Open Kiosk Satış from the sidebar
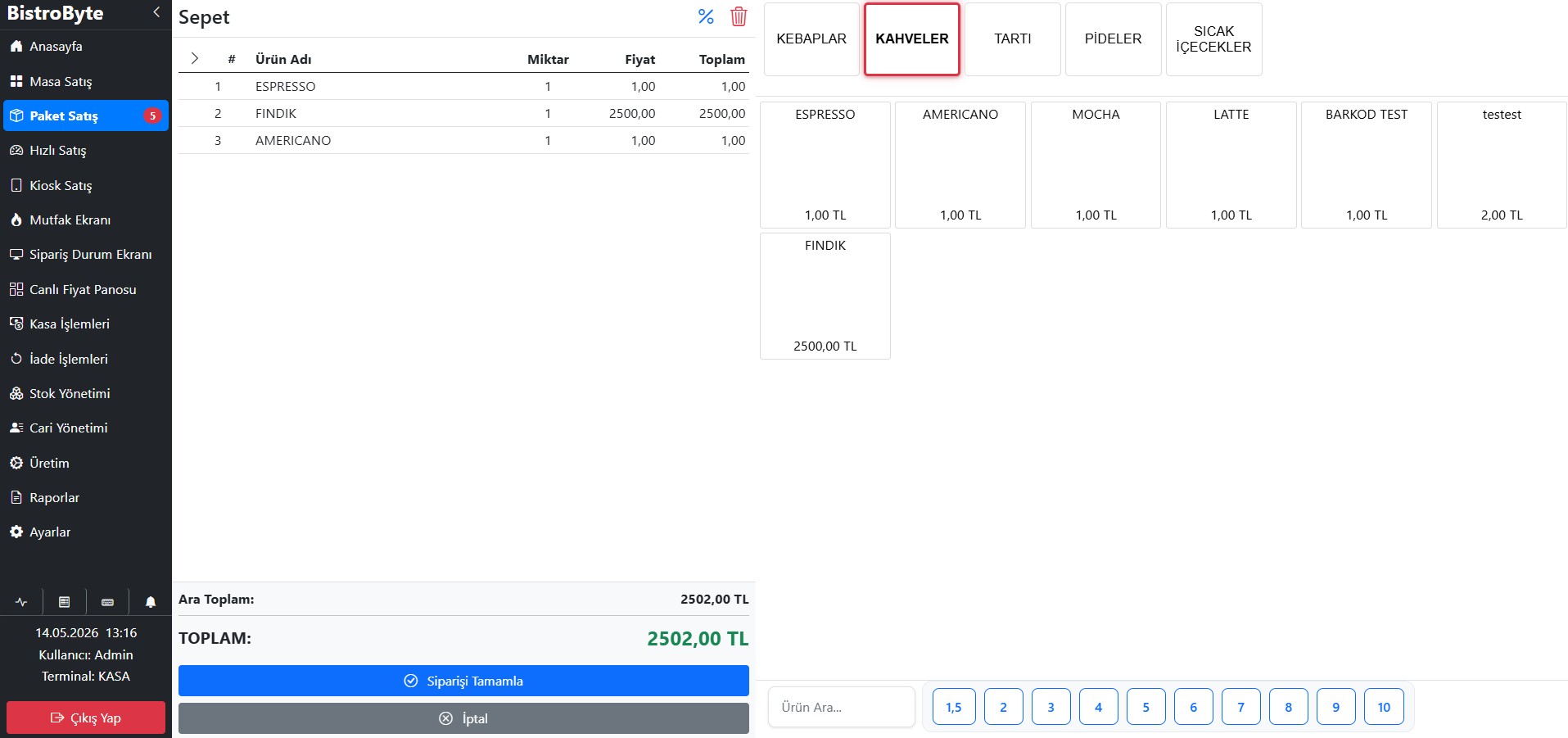Viewport: 1568px width, 738px height. (86, 185)
